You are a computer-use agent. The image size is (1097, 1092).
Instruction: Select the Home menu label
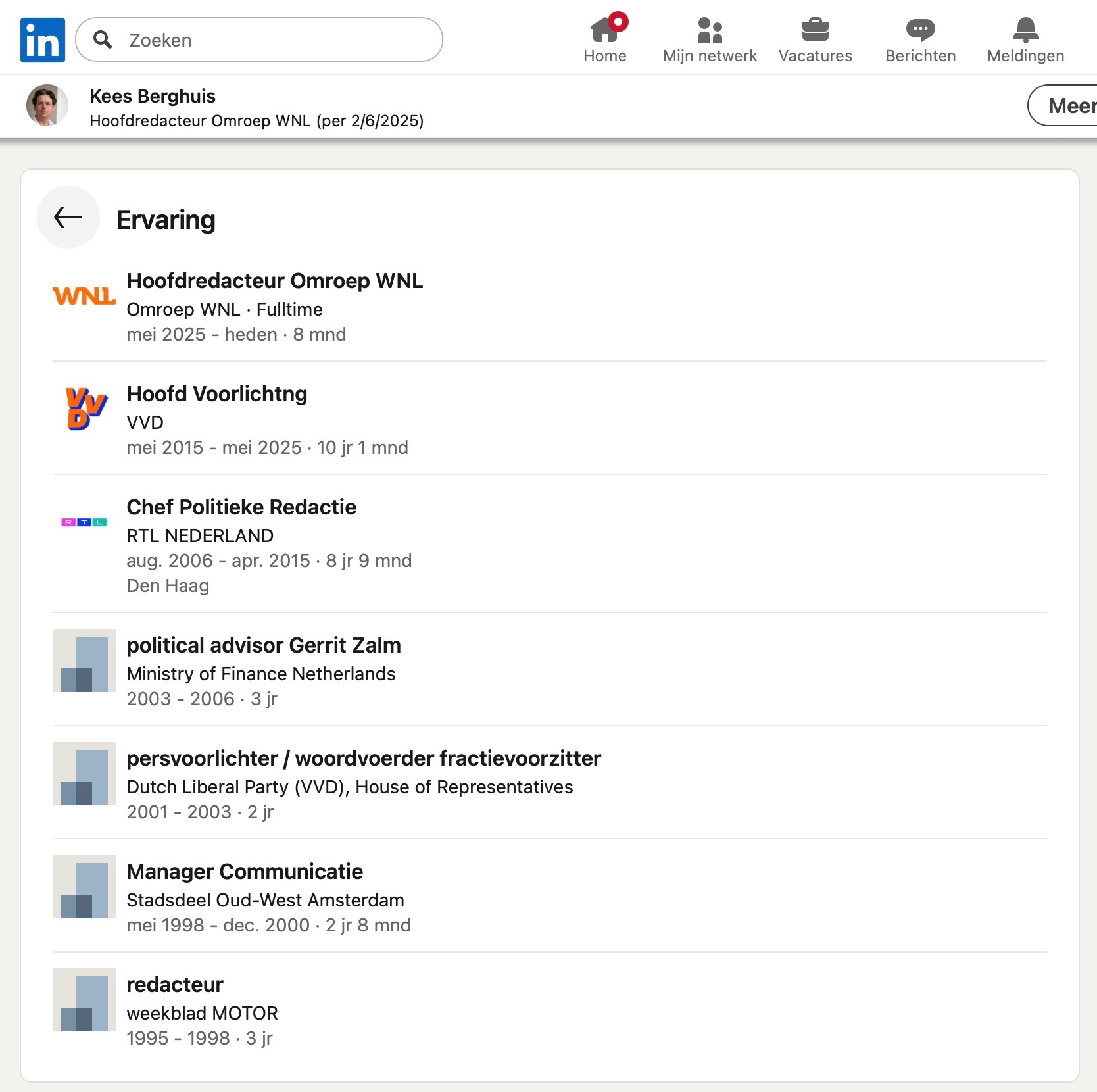point(605,56)
